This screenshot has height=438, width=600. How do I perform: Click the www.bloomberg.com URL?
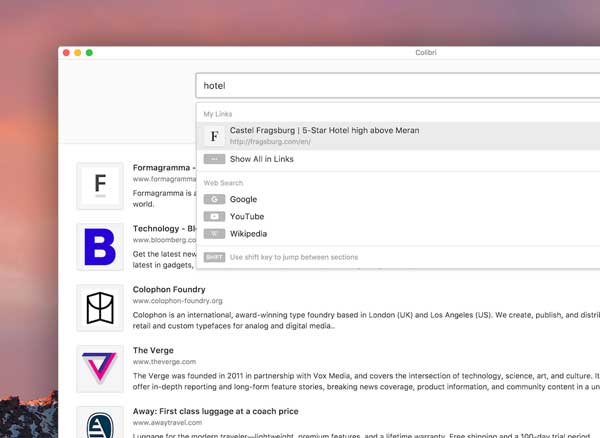[x=164, y=240]
